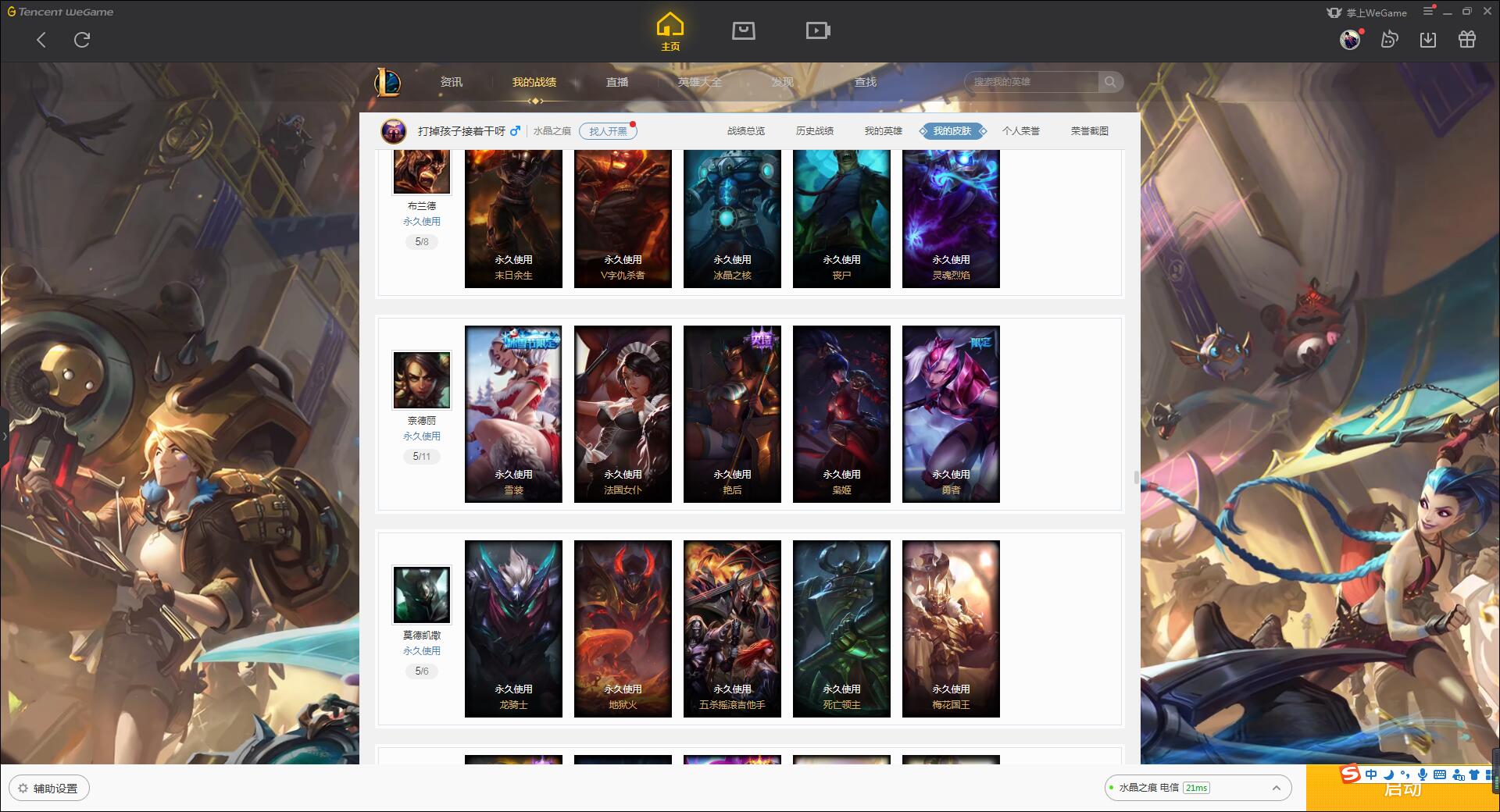The width and height of the screenshot is (1500, 812).
Task: Refresh the current page
Action: [x=82, y=40]
